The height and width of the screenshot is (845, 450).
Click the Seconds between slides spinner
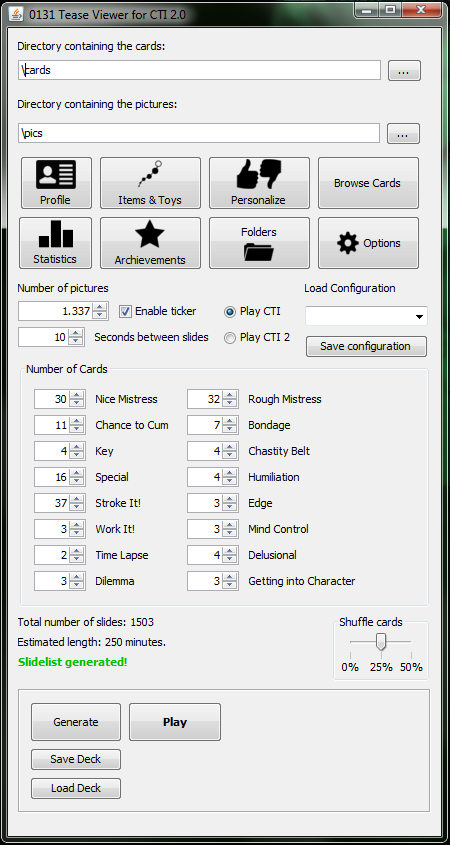point(51,337)
